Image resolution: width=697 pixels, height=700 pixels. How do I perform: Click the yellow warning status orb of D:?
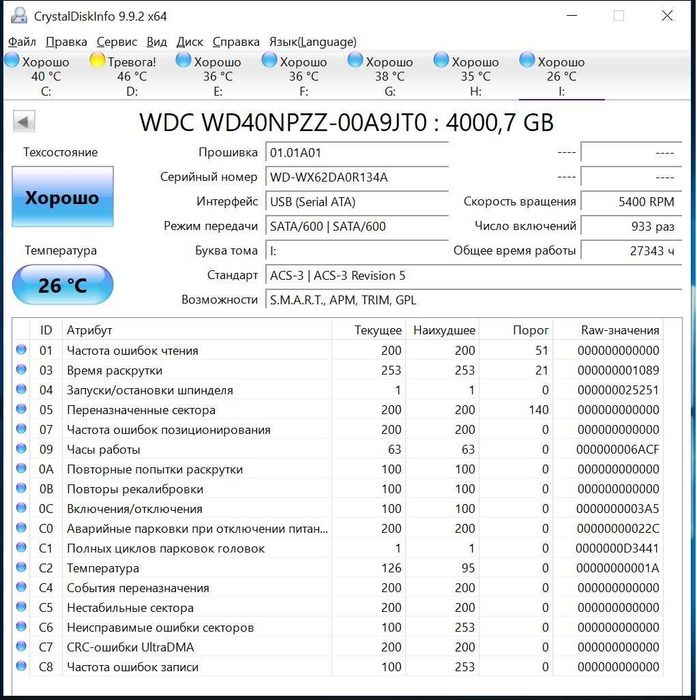[97, 60]
